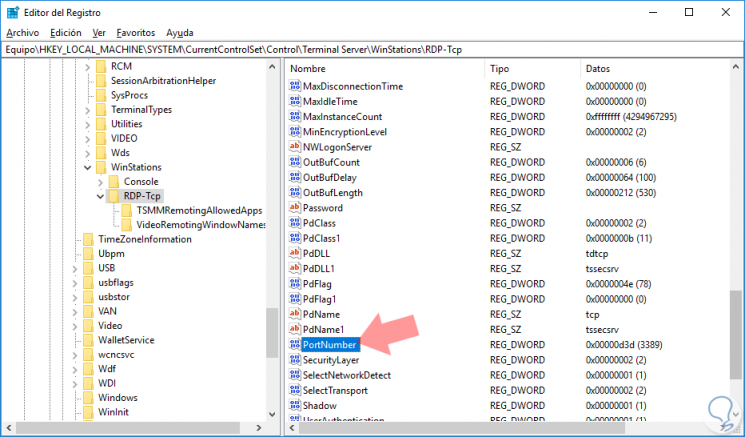Viewport: 745px width, 437px height.
Task: Click the TSMMRemotingAllowedApps folder icon
Action: click(x=126, y=210)
